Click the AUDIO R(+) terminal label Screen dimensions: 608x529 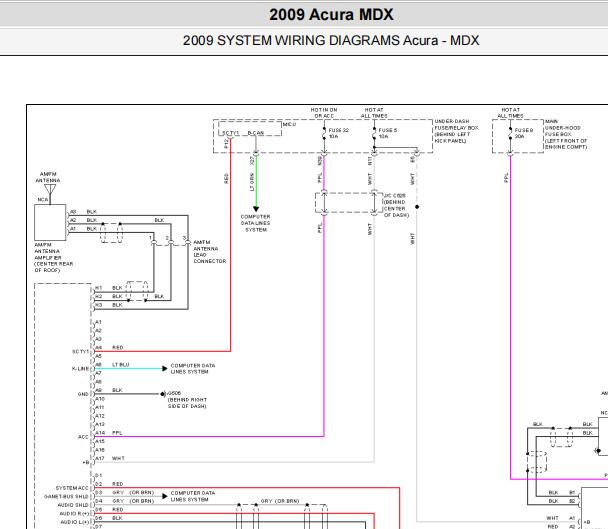point(74,513)
